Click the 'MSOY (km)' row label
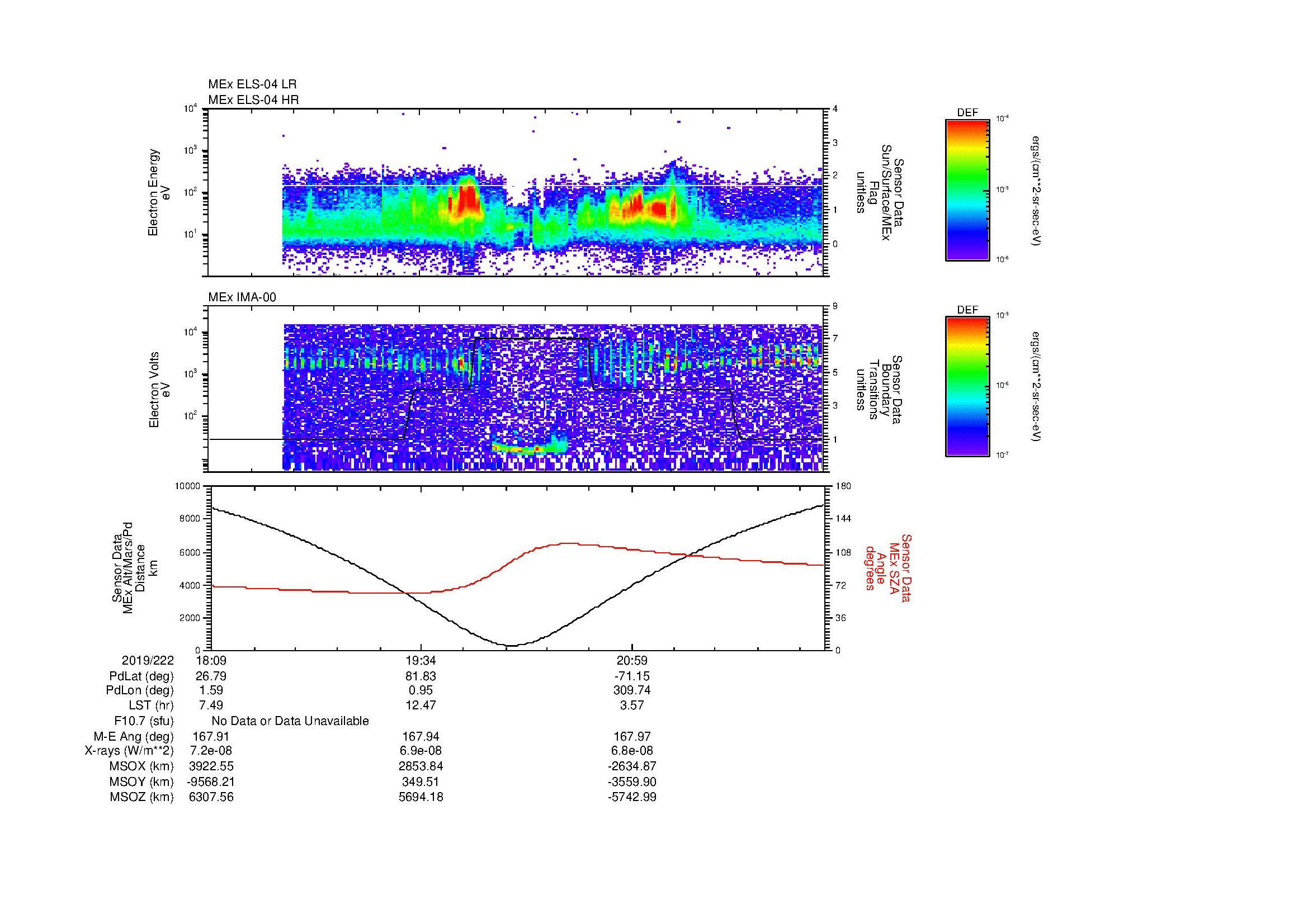This screenshot has width=1308, height=924. [x=141, y=782]
